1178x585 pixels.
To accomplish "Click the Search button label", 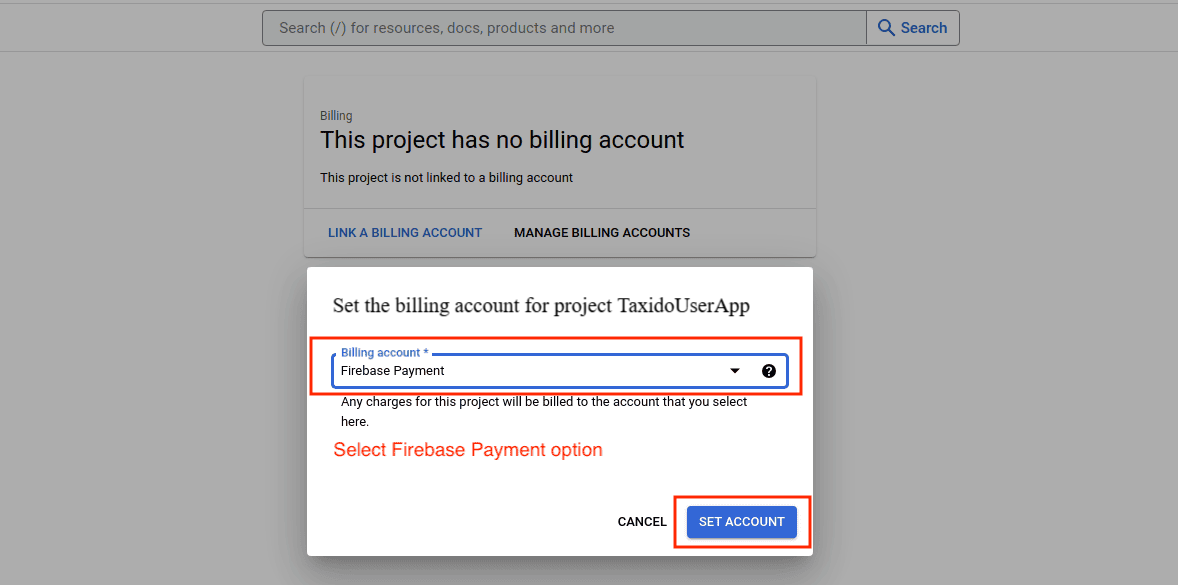I will (924, 28).
